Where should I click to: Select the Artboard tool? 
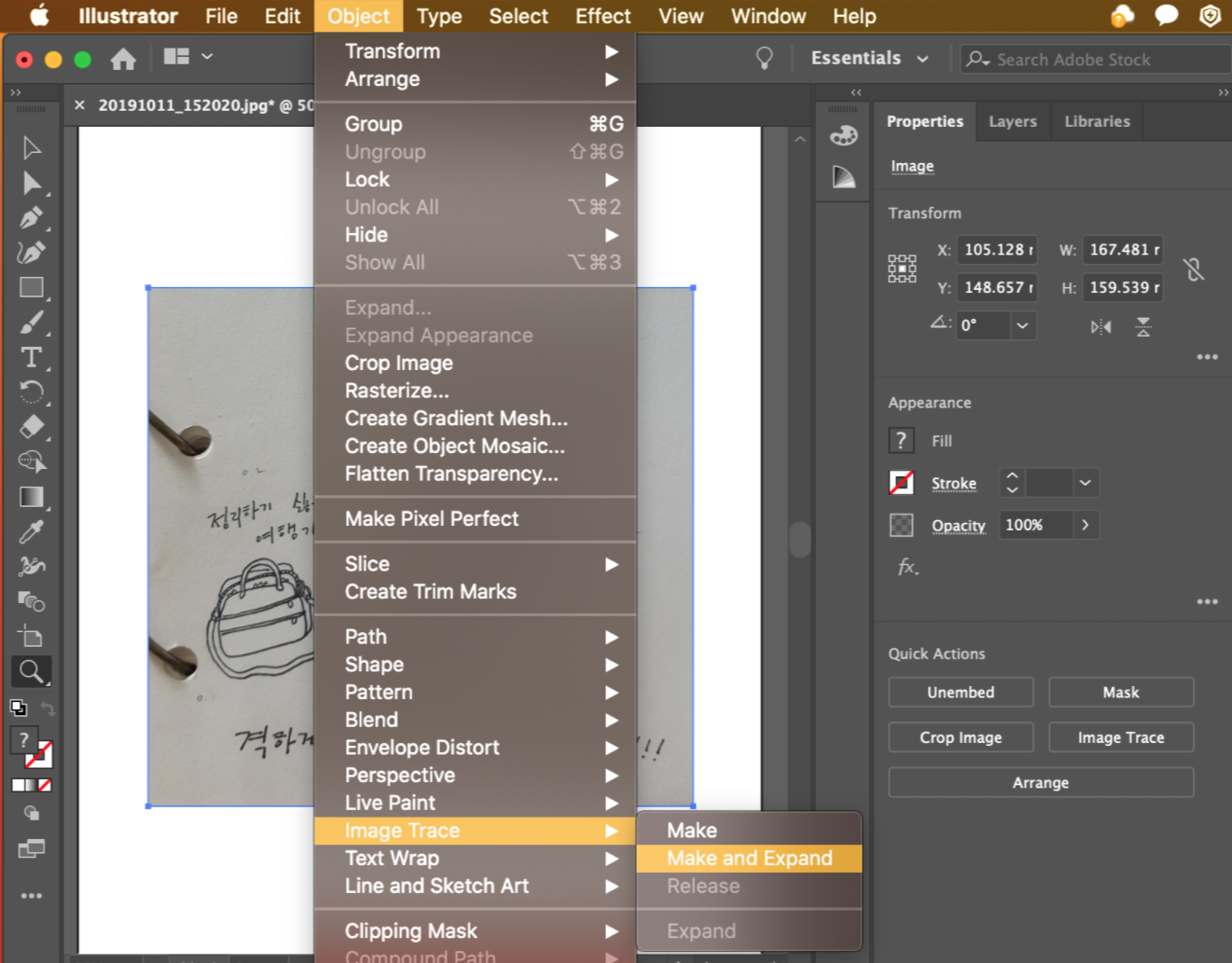coord(31,637)
